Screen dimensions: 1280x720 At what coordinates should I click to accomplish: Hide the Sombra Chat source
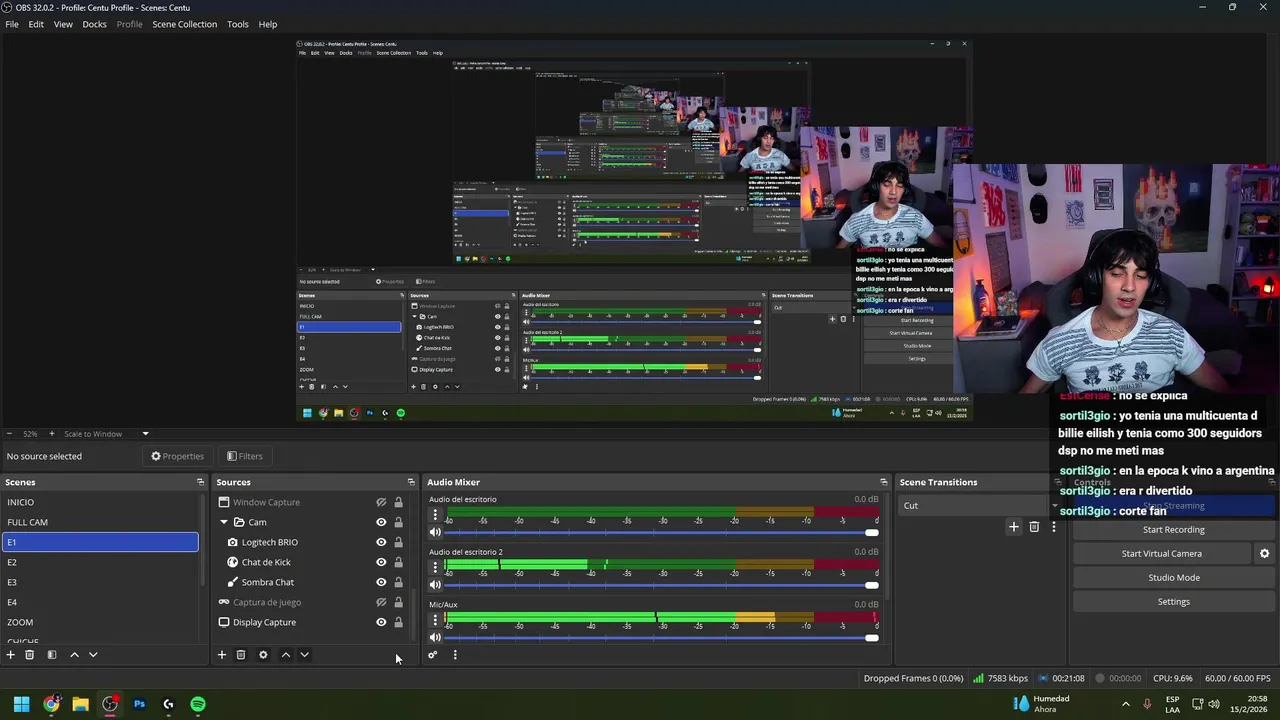click(x=381, y=582)
